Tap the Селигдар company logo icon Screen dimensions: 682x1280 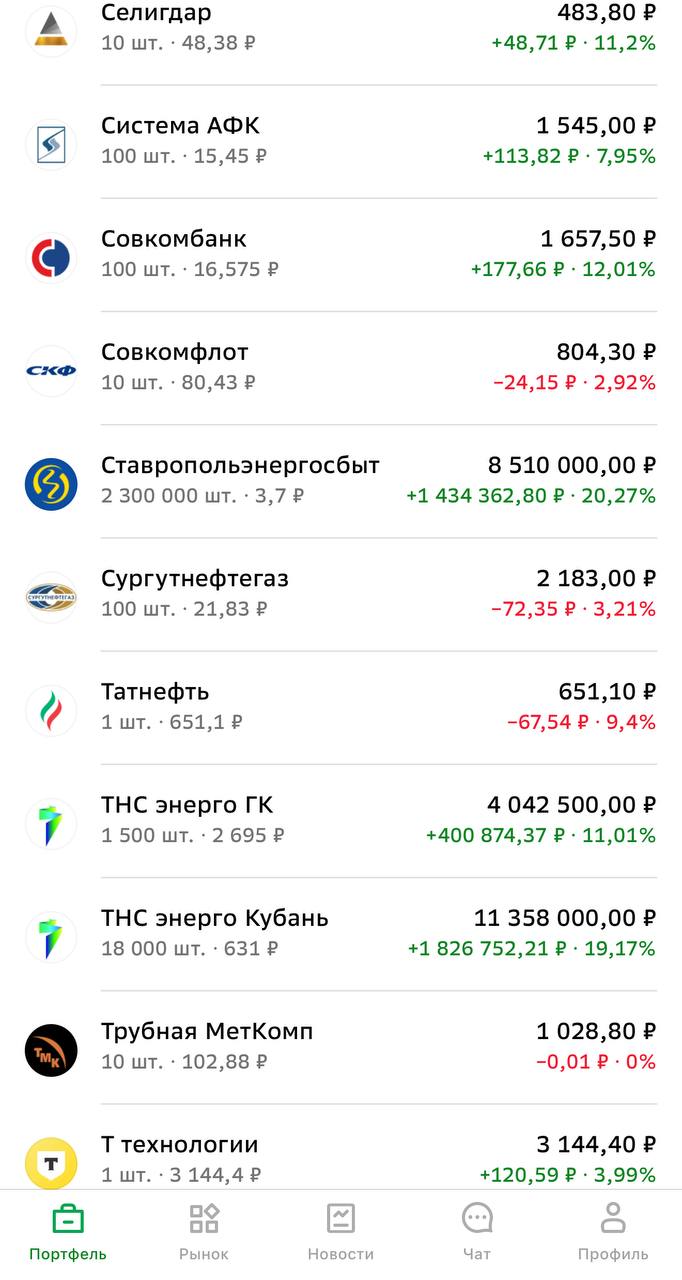click(50, 30)
